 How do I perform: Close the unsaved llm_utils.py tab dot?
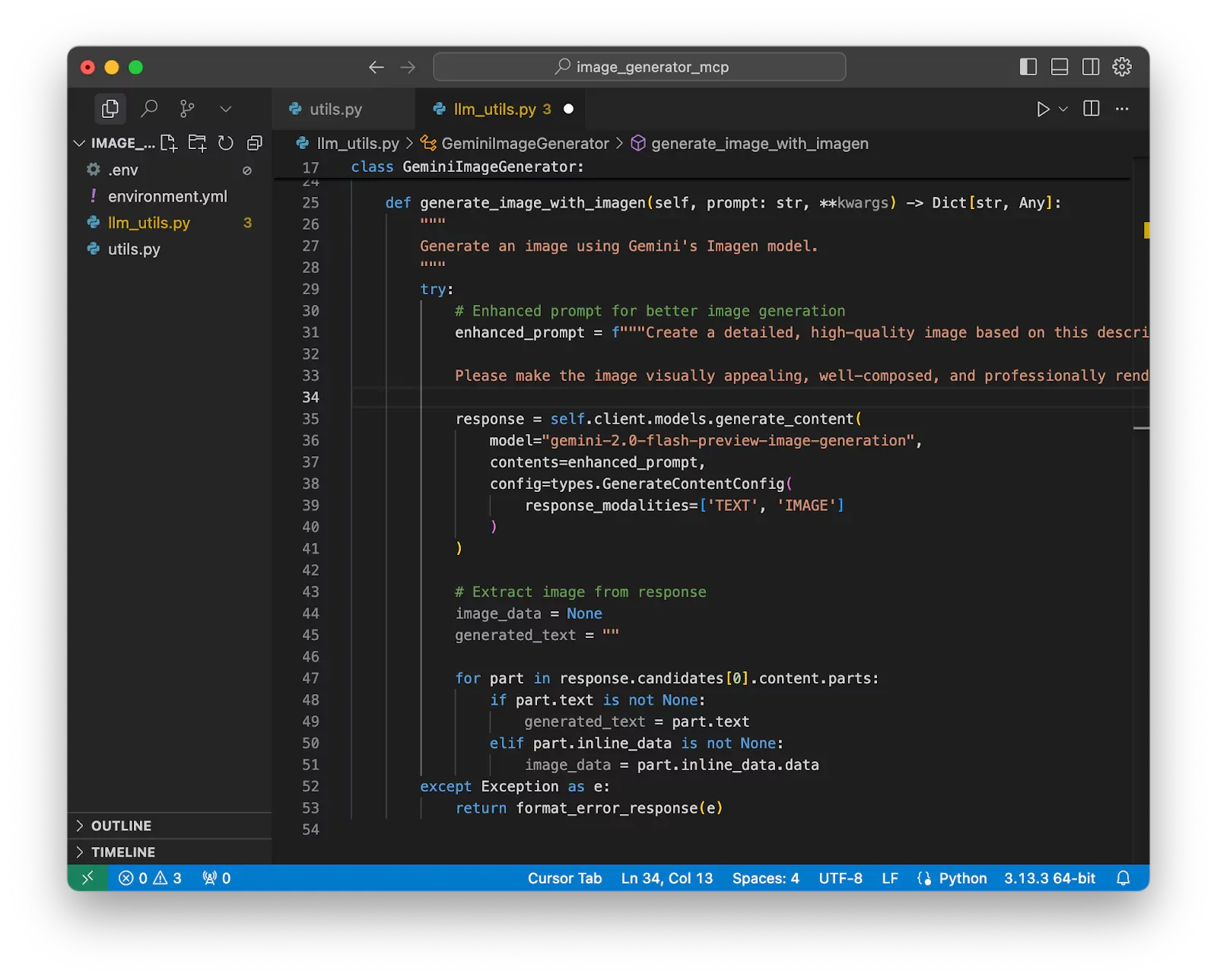click(568, 109)
